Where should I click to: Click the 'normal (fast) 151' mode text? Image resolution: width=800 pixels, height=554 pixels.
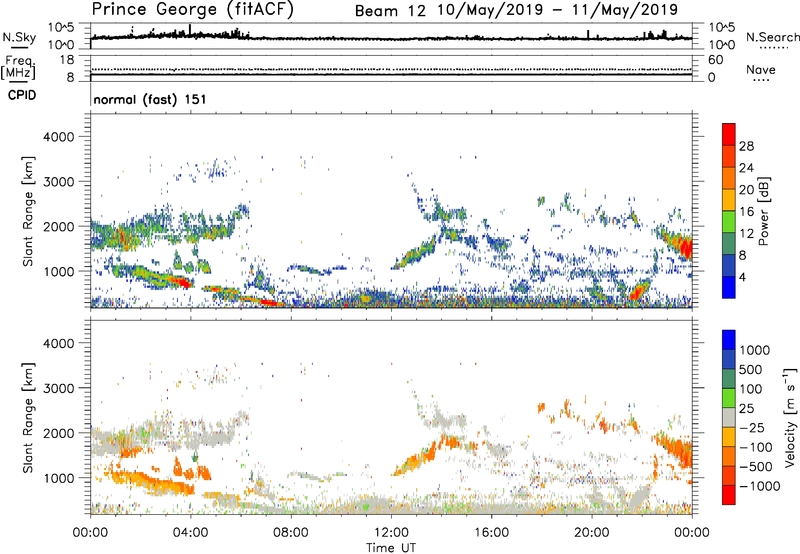point(150,99)
